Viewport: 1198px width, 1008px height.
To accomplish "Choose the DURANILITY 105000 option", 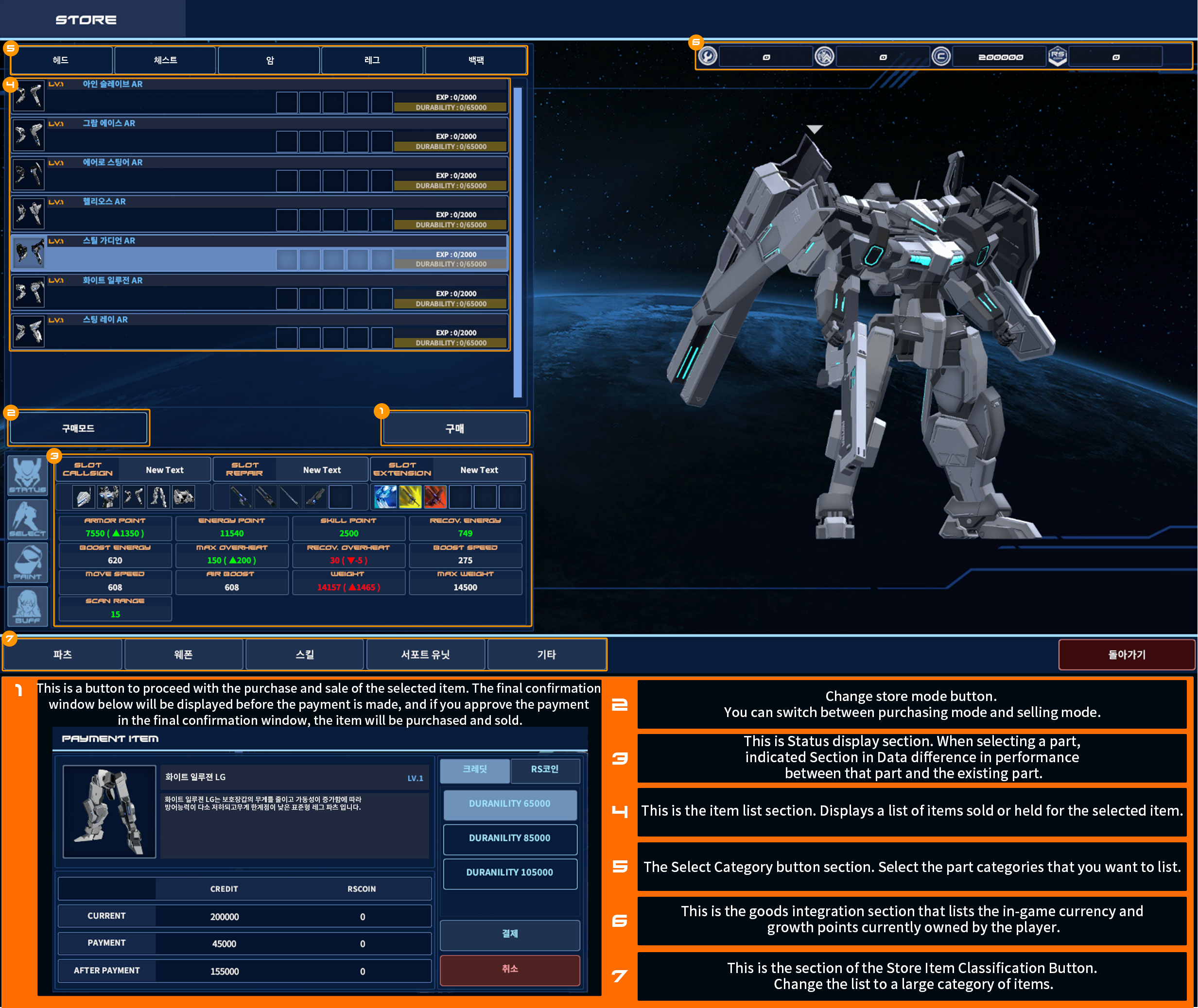I will click(510, 872).
